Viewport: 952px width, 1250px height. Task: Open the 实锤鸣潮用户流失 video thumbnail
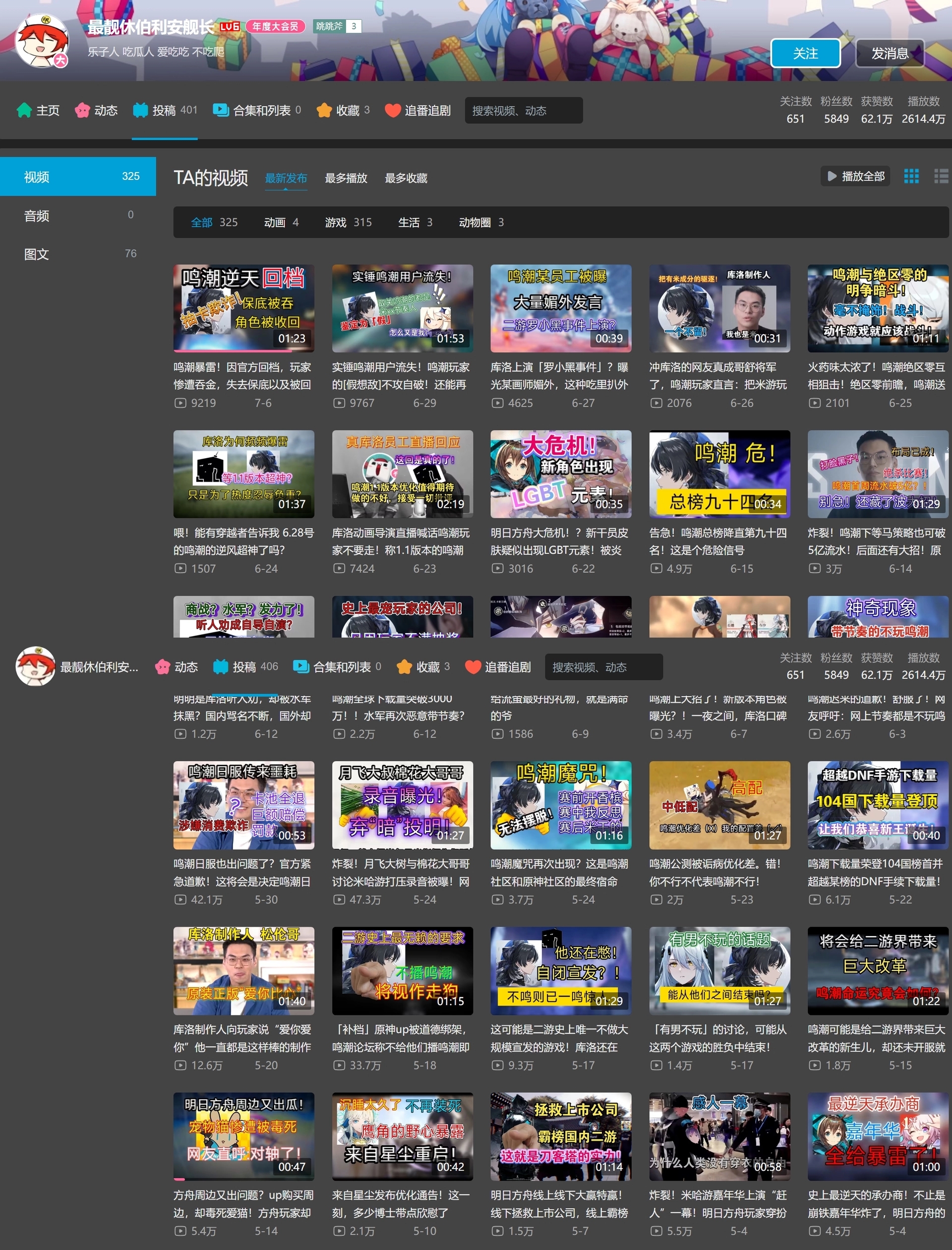coord(402,308)
